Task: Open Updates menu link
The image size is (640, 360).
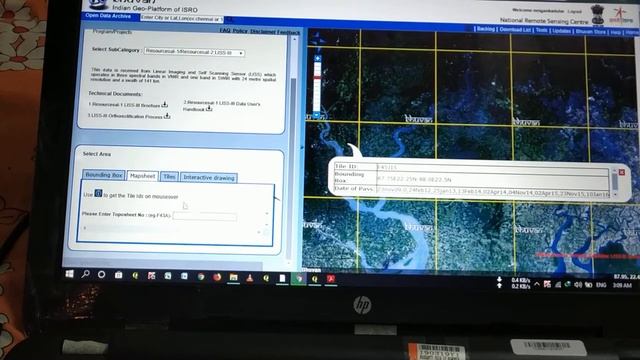Action: point(562,31)
